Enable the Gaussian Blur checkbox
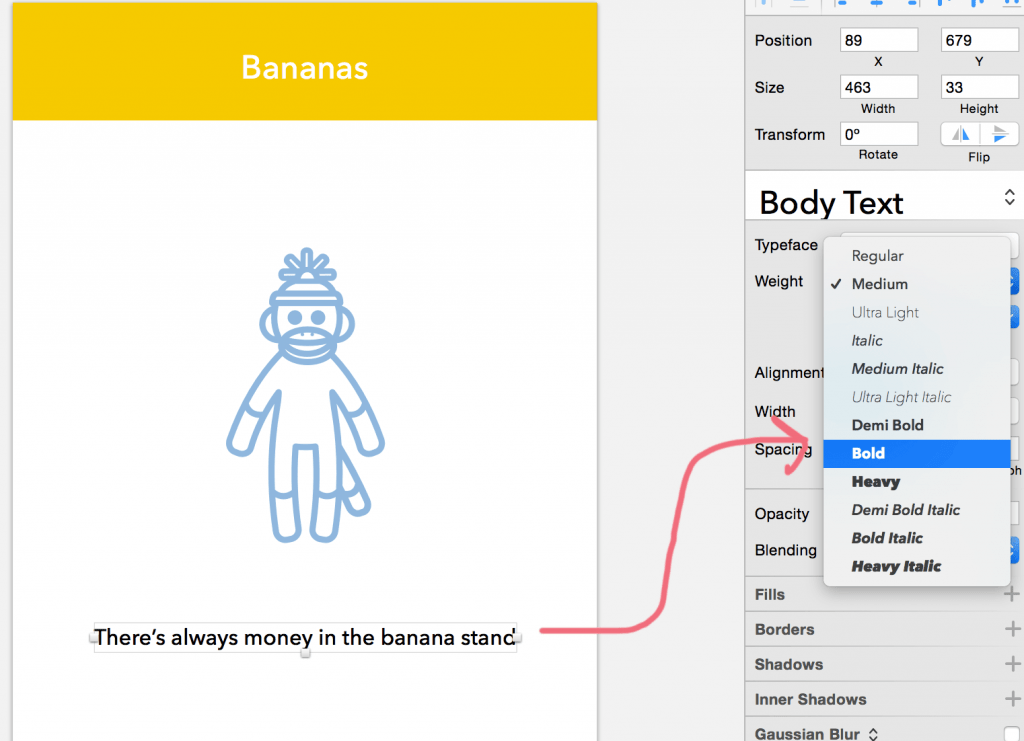The height and width of the screenshot is (741, 1024). [x=1012, y=734]
